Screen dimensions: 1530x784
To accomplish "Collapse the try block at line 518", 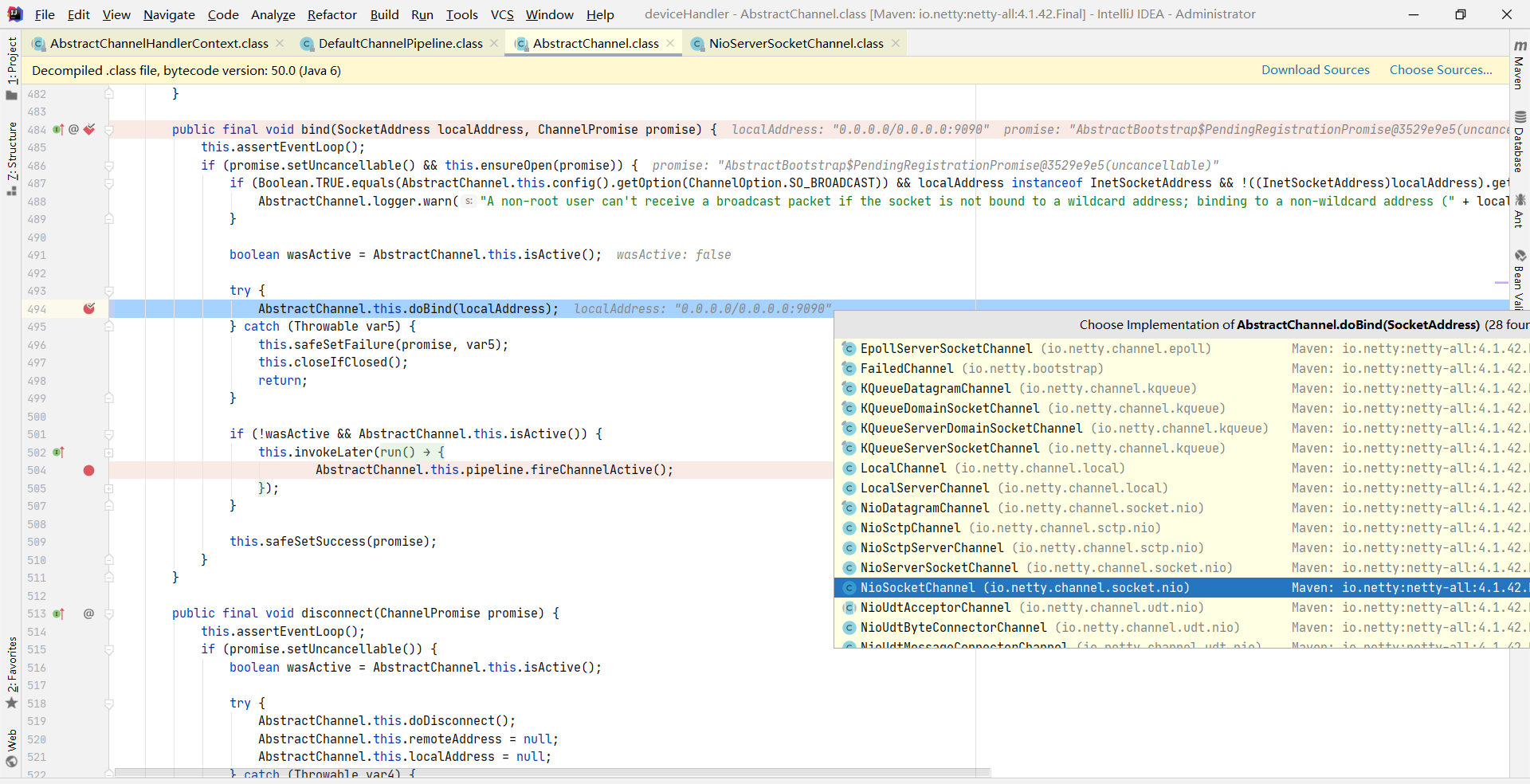I will pyautogui.click(x=109, y=704).
